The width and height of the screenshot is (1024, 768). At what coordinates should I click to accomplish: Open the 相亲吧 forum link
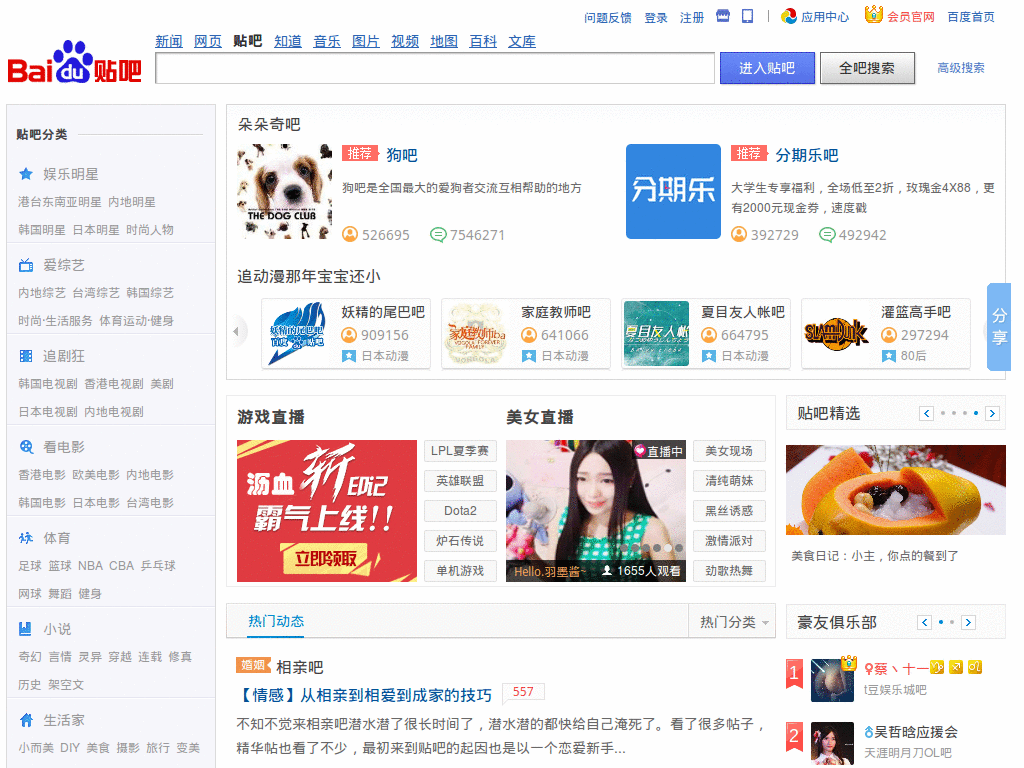(x=300, y=667)
